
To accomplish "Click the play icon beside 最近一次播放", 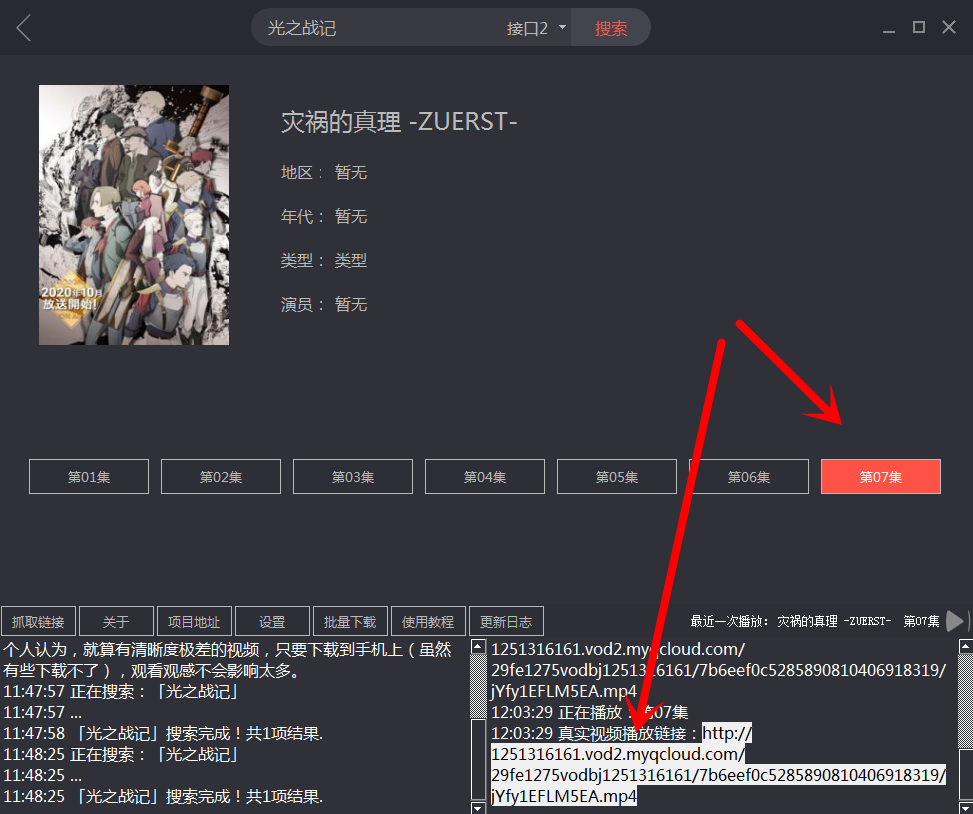I will coord(955,621).
